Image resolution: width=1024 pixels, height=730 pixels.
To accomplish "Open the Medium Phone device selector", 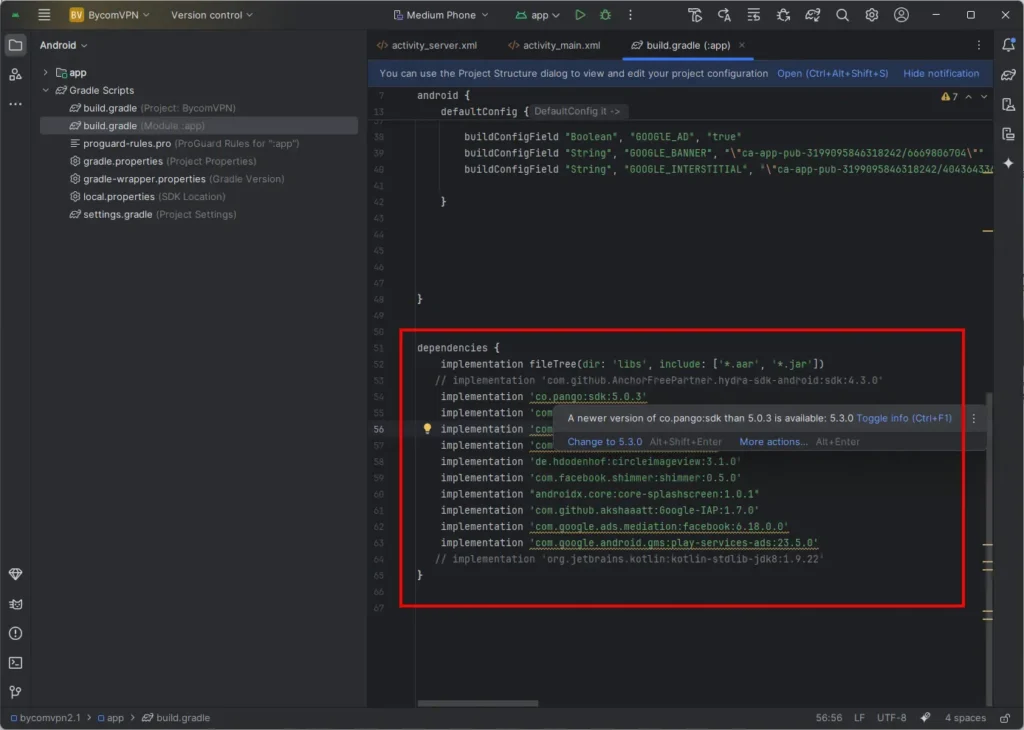I will point(441,14).
